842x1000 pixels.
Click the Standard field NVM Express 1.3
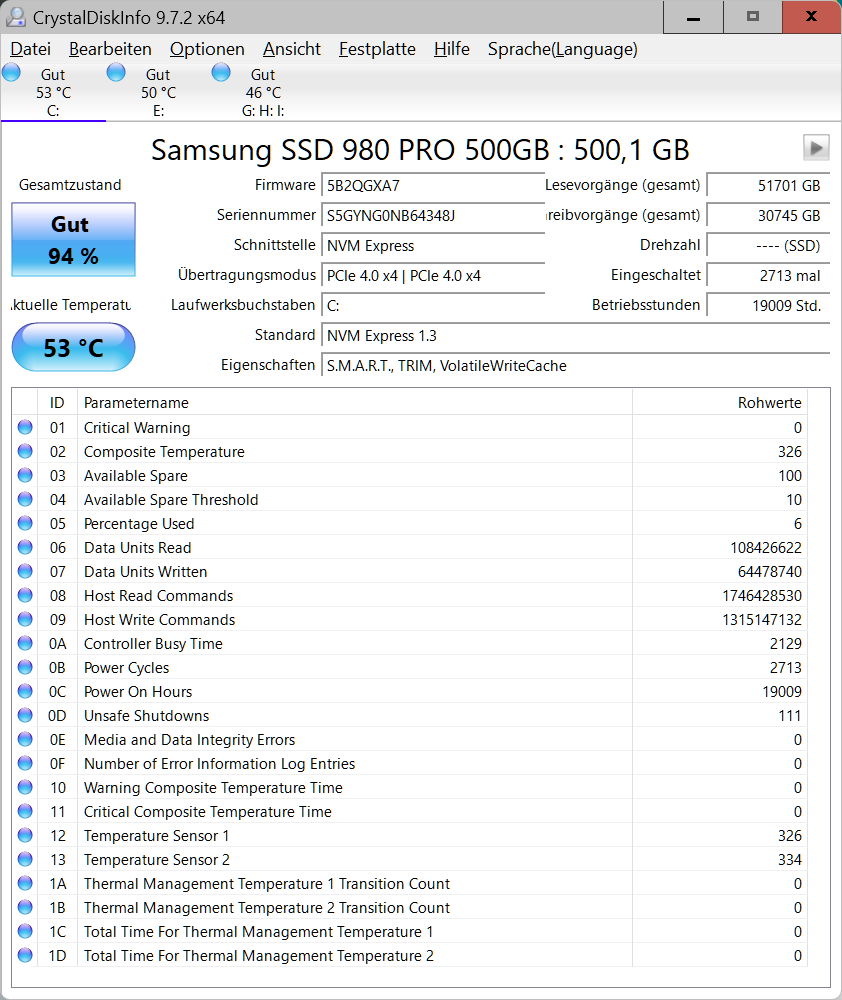(x=575, y=335)
